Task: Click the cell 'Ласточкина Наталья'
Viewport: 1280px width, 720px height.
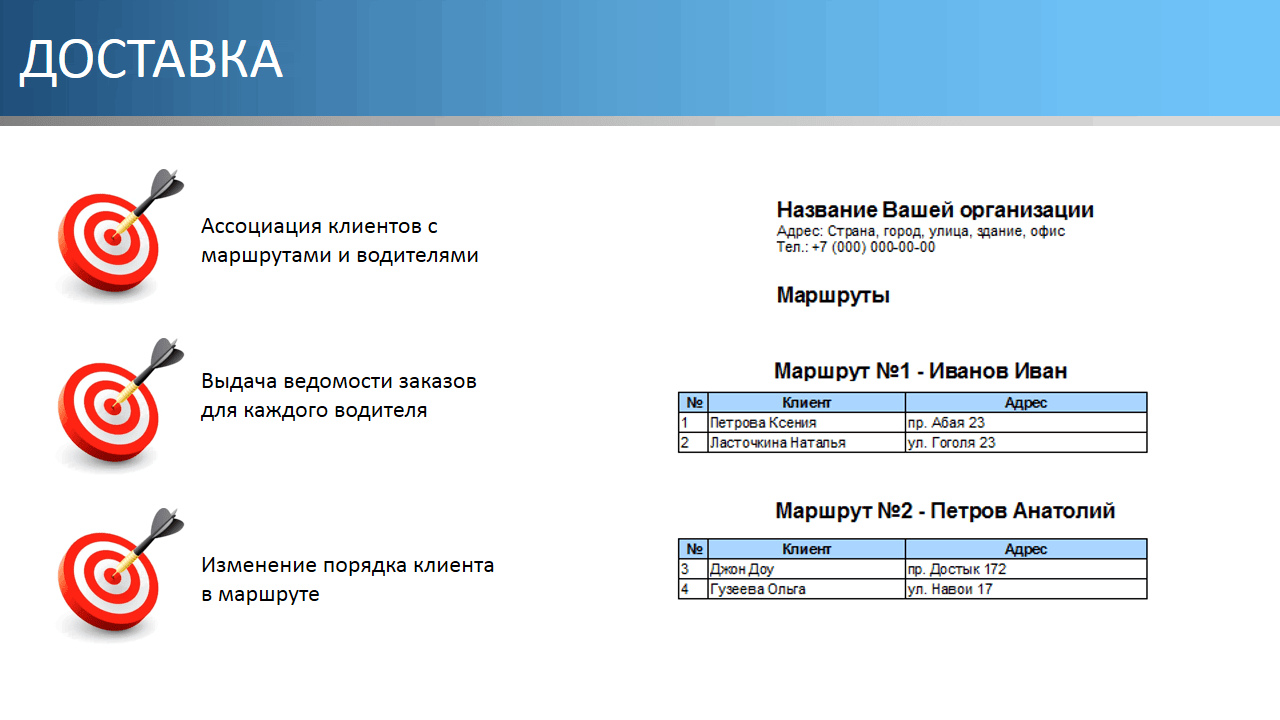Action: [807, 442]
